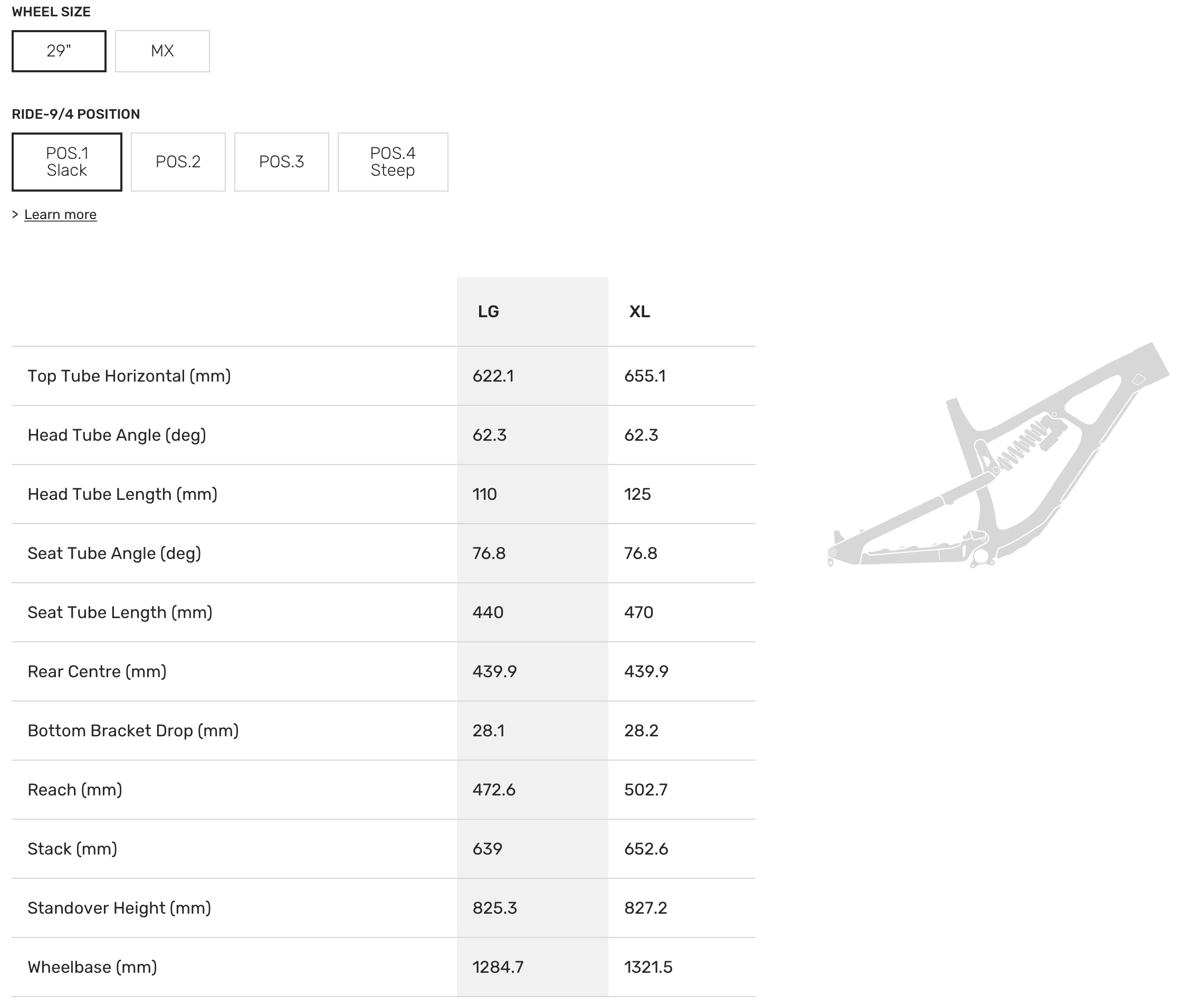The image size is (1204, 1005).
Task: Click the arrow beside Learn more
Action: 15,214
